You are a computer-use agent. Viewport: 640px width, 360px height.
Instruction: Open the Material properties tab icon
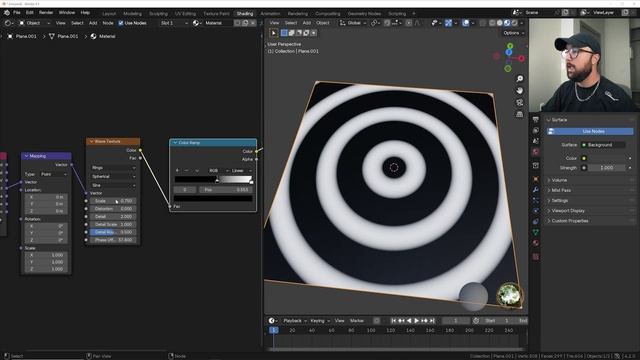coord(536,243)
